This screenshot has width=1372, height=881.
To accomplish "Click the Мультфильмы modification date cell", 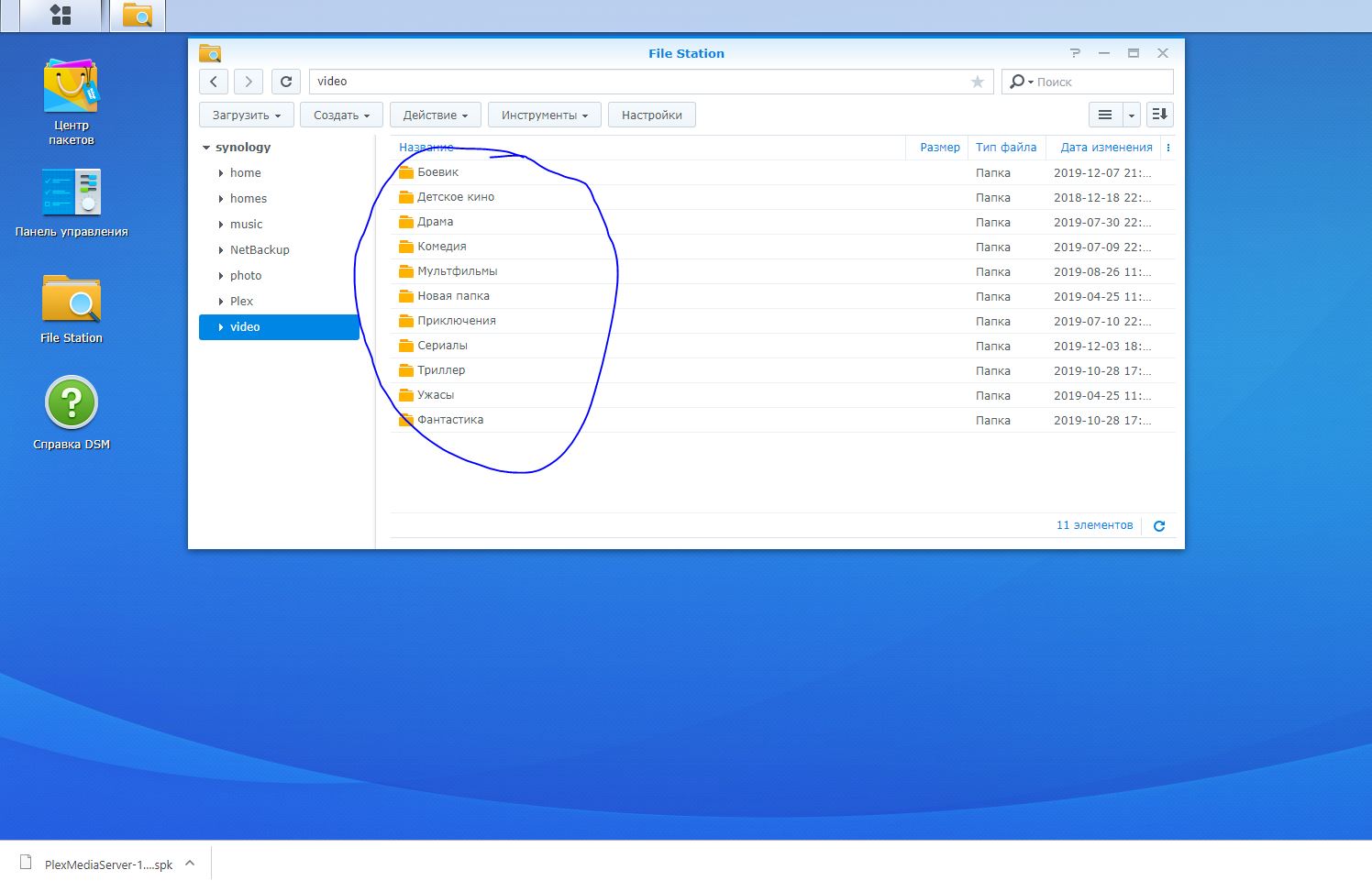I will tap(1102, 271).
